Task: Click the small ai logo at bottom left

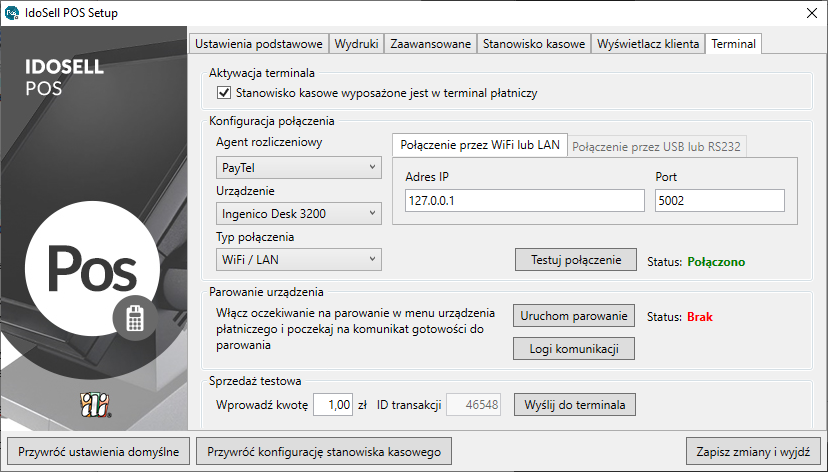Action: click(x=93, y=406)
